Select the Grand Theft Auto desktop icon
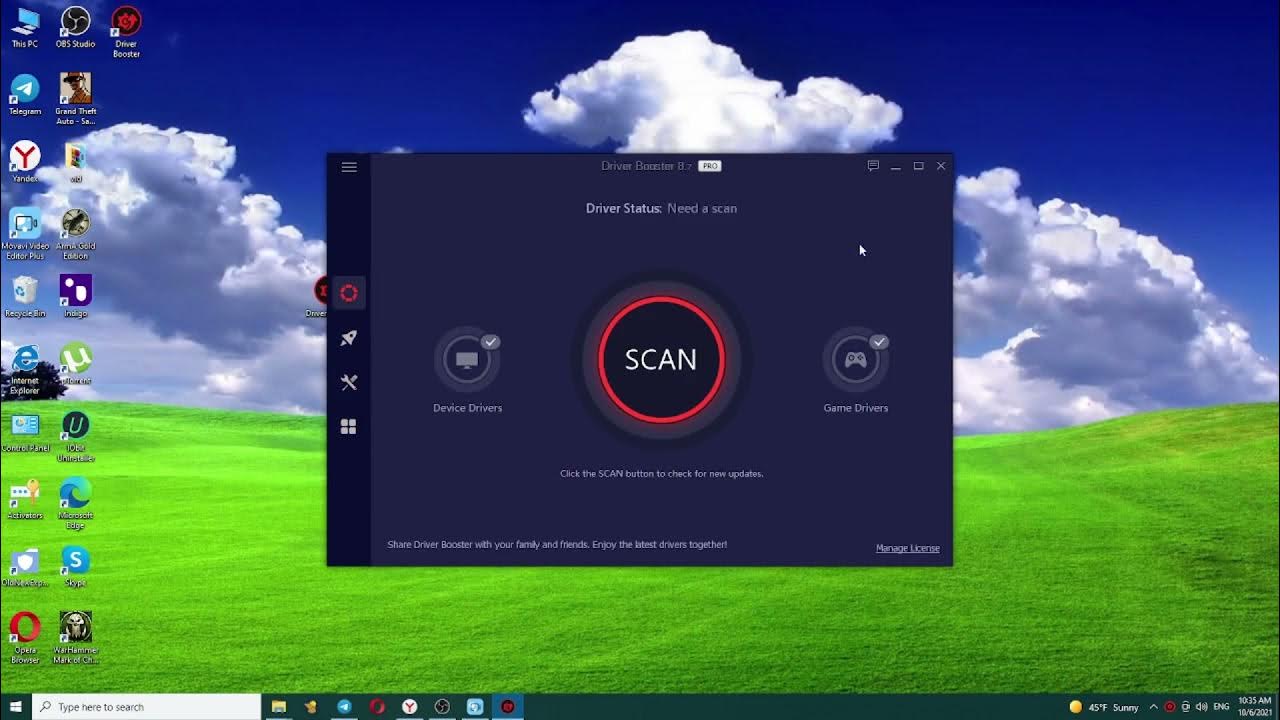 76,99
